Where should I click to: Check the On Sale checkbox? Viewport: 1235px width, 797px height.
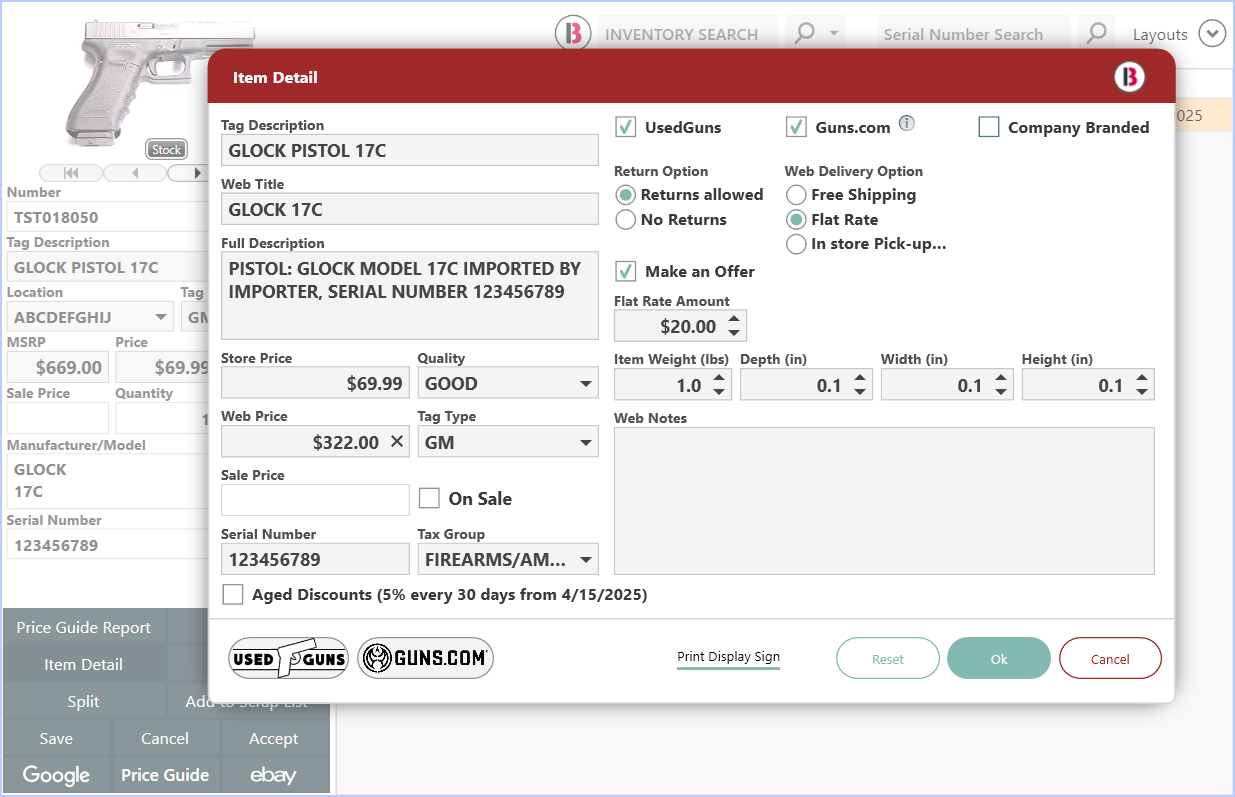click(429, 498)
